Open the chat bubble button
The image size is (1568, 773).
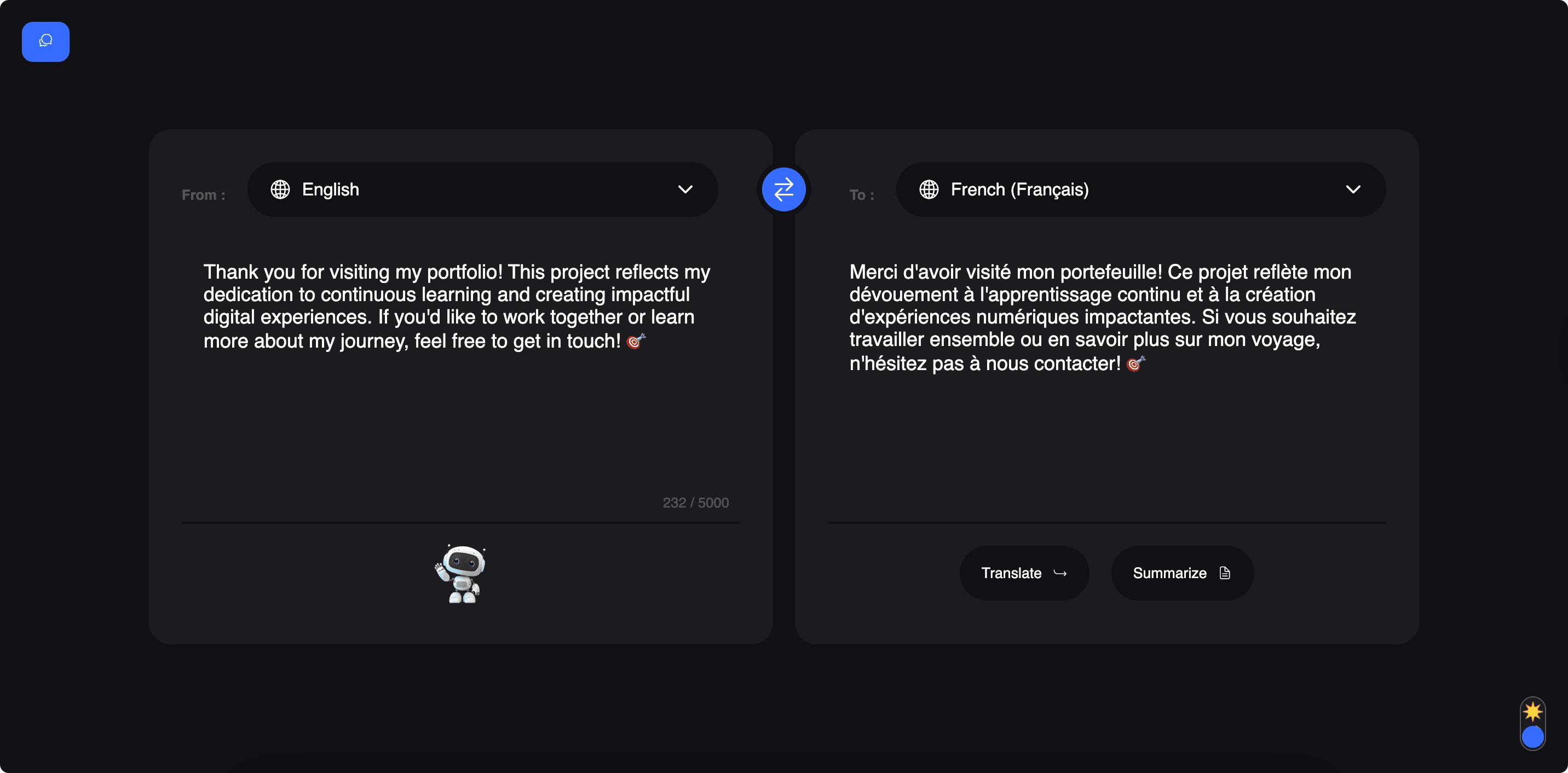point(45,42)
